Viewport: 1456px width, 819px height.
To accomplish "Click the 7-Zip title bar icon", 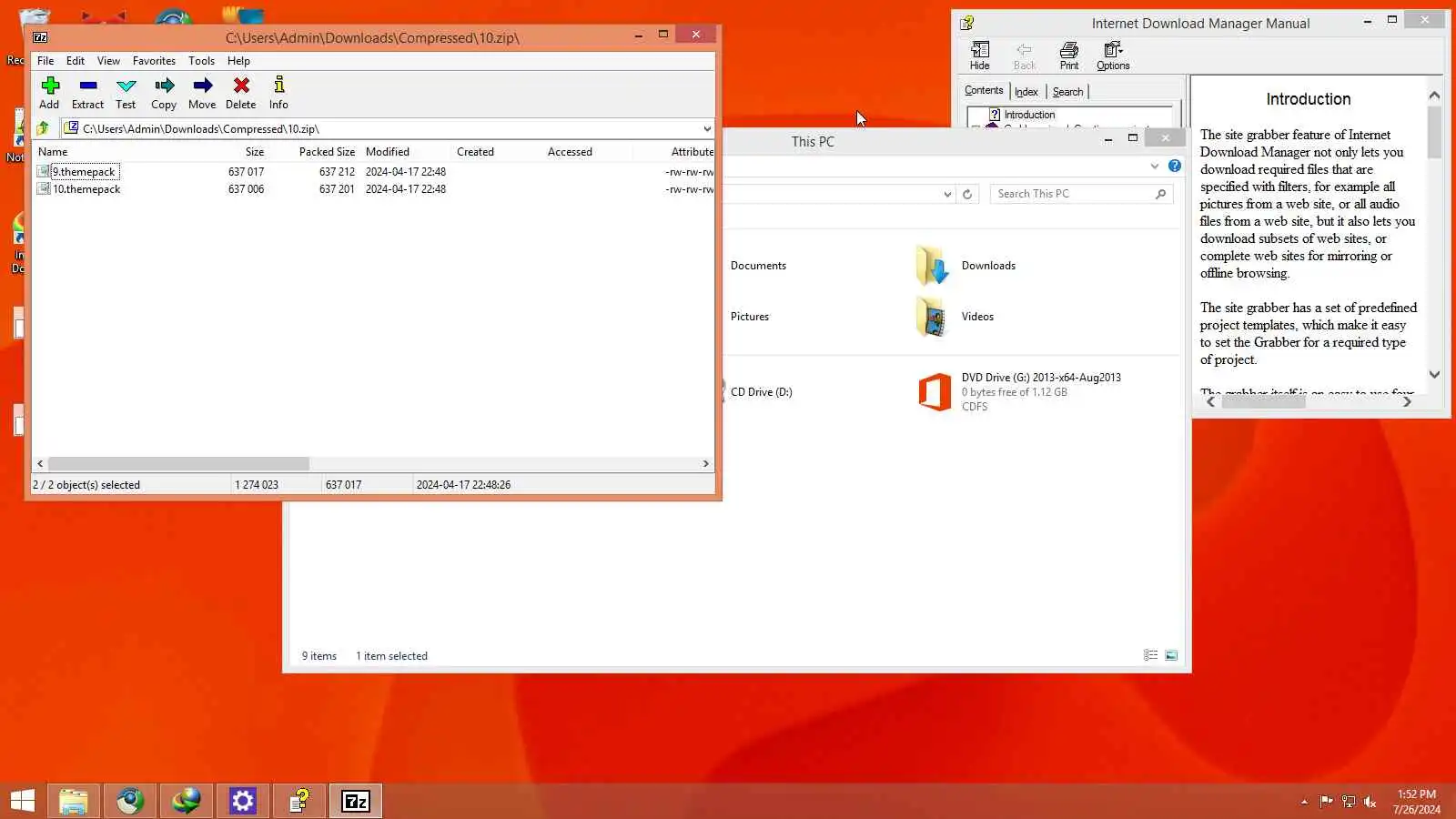I will [x=40, y=37].
